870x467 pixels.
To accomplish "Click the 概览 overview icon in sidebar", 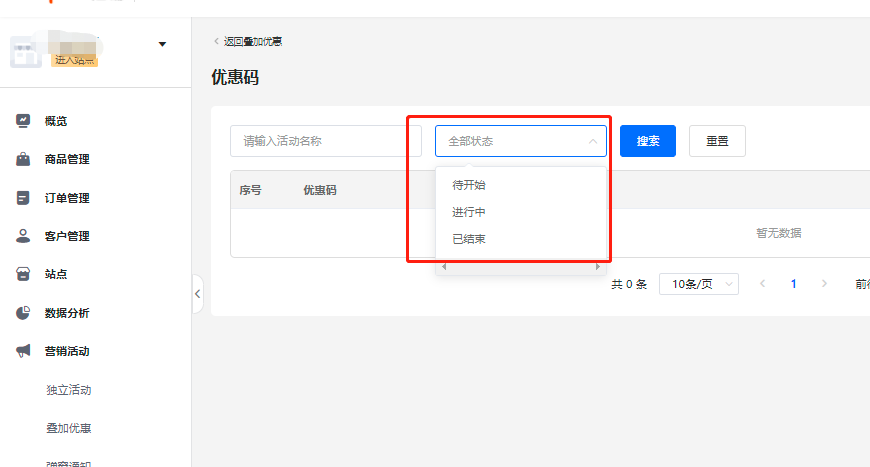I will [23, 121].
